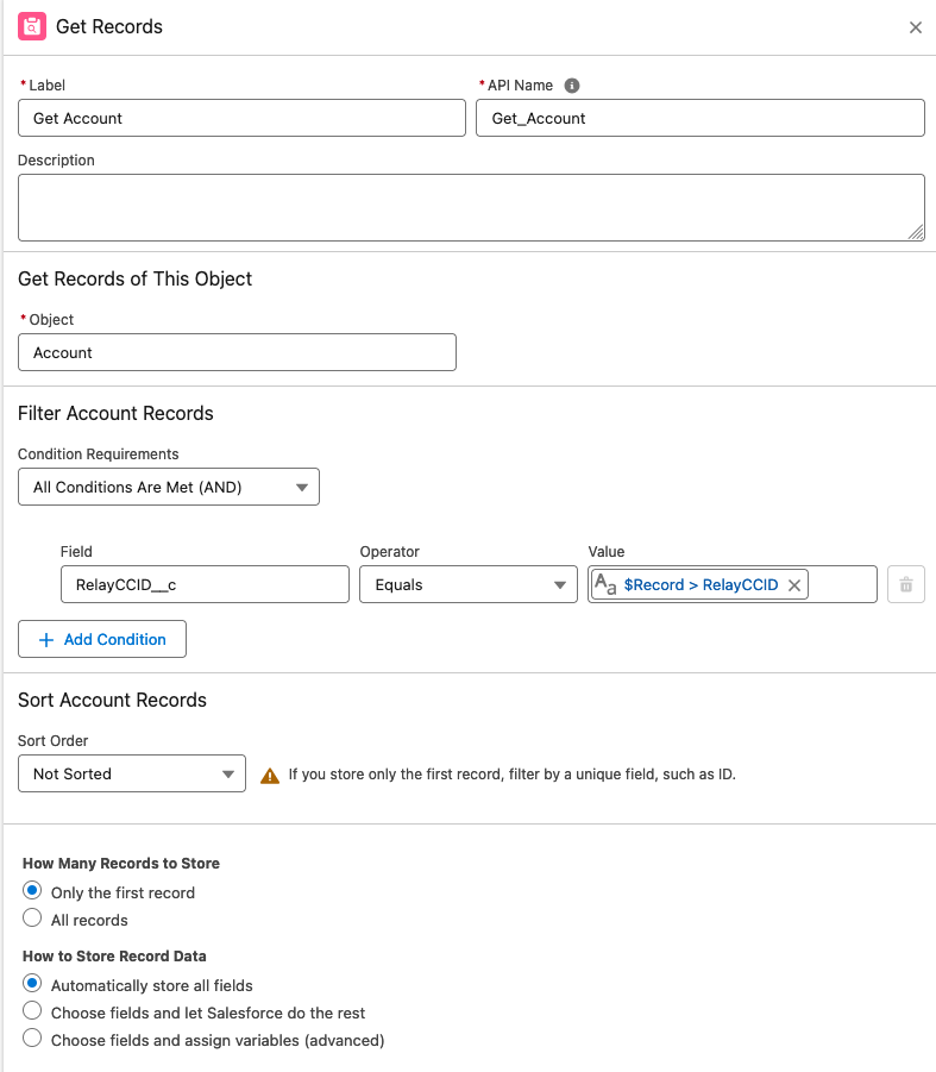
Task: Click the Sort Account Records heading
Action: [112, 700]
